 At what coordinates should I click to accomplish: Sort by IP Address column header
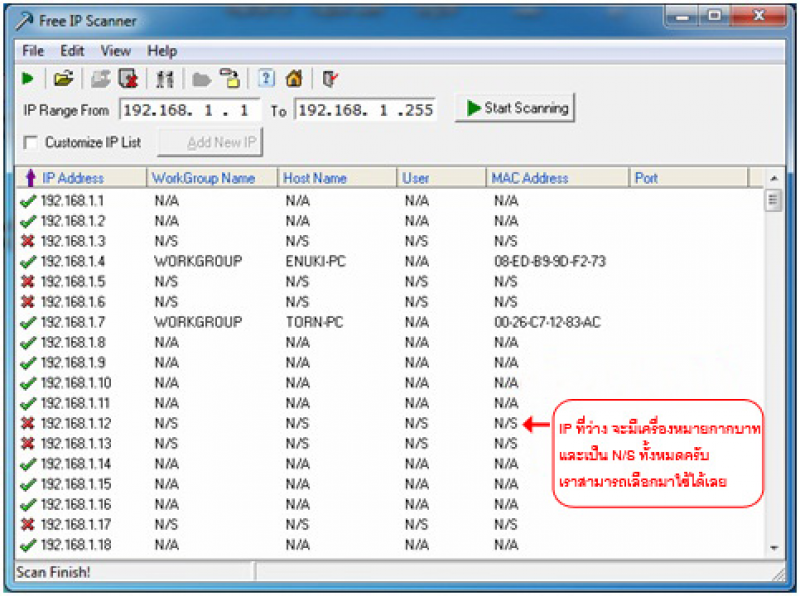(81, 178)
